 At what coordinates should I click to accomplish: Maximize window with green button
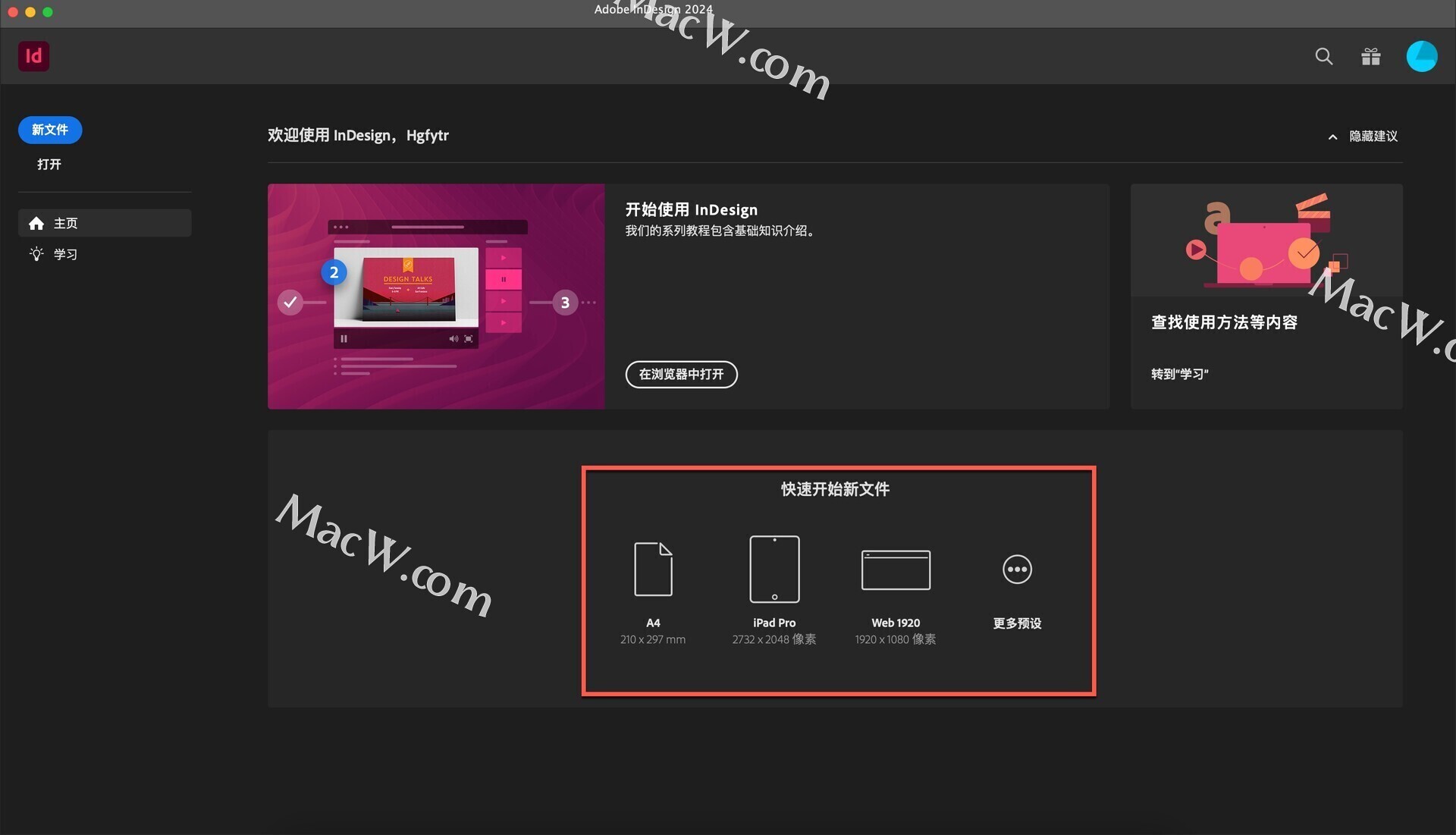[48, 11]
